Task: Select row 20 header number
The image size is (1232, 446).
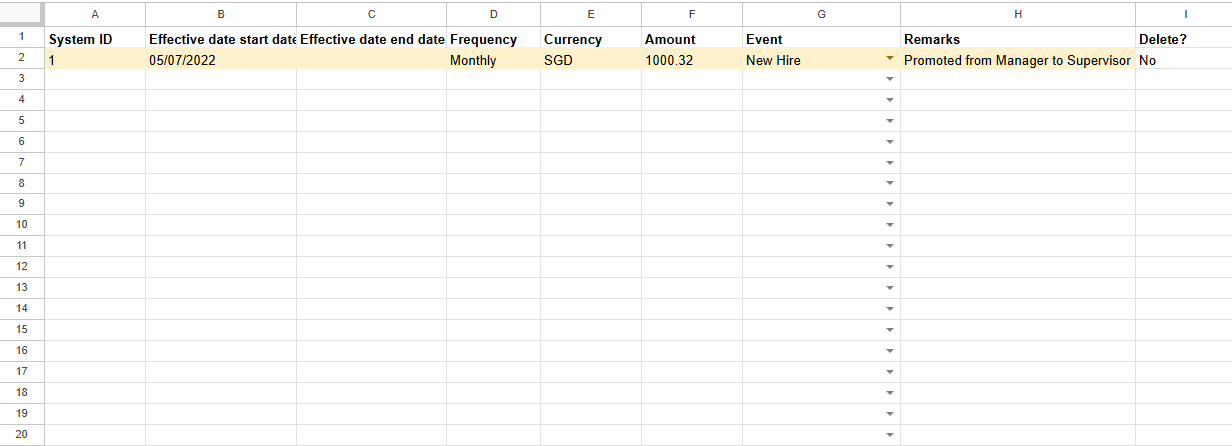Action: (x=22, y=435)
